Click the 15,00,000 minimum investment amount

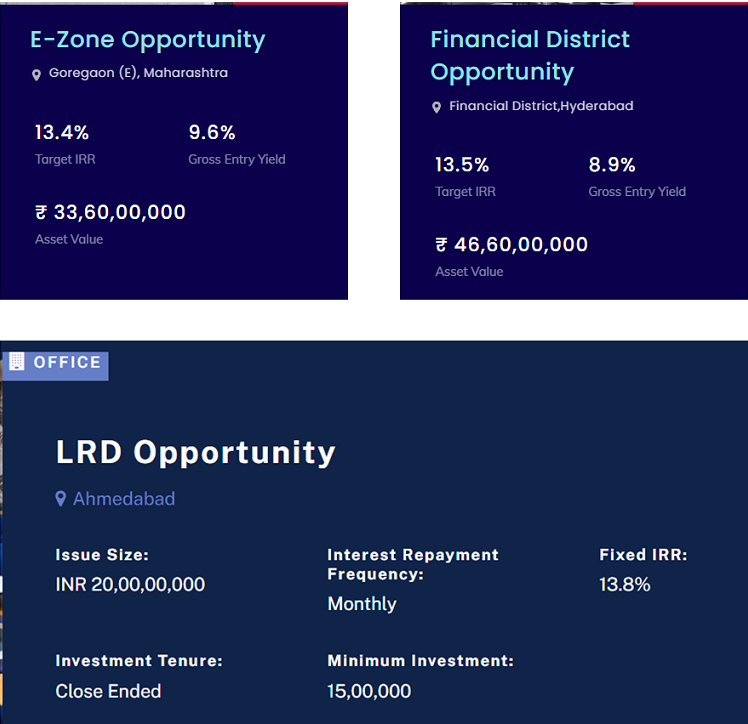point(369,691)
